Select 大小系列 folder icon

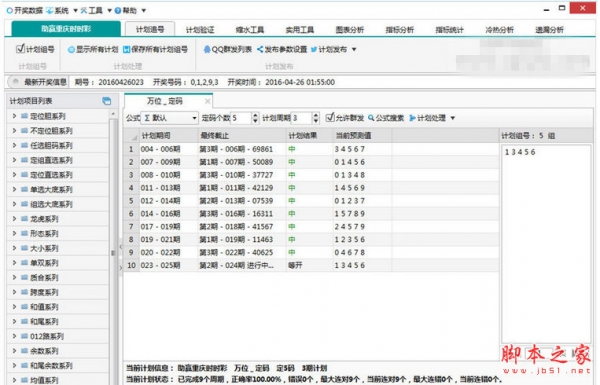(x=24, y=248)
